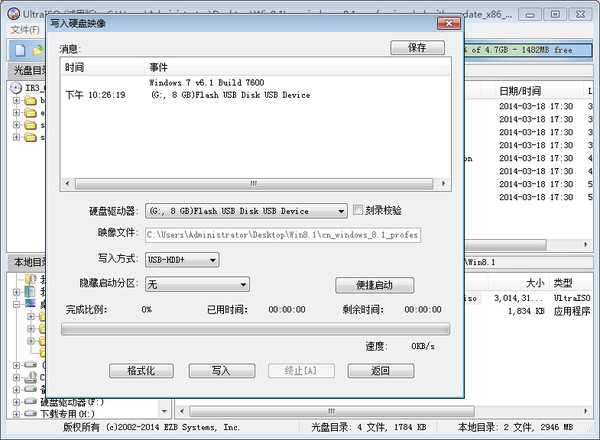Image resolution: width=600 pixels, height=440 pixels.
Task: Expand the 下载专用 (H:) tree node
Action: click(16, 414)
